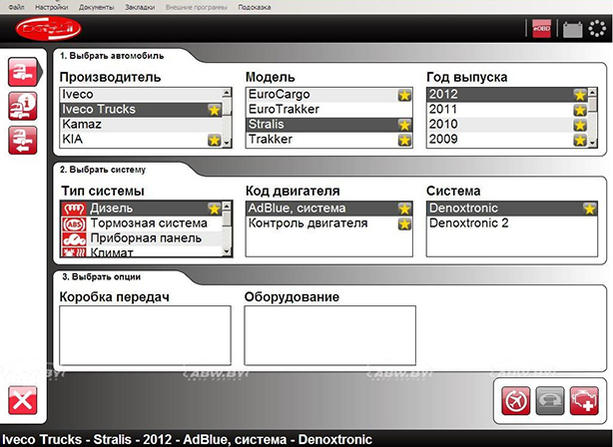Toggle favorite star for Контроль двигателя
Image resolution: width=613 pixels, height=447 pixels.
coord(405,224)
